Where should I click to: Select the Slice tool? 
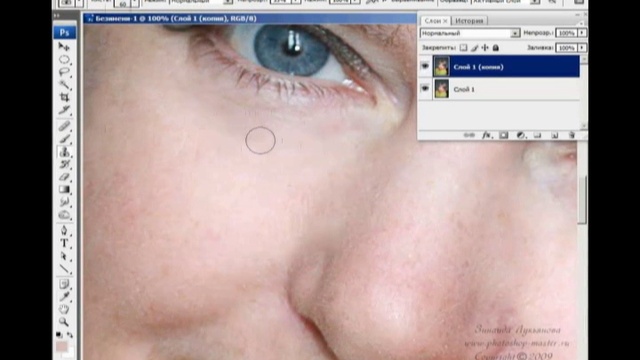(64, 110)
